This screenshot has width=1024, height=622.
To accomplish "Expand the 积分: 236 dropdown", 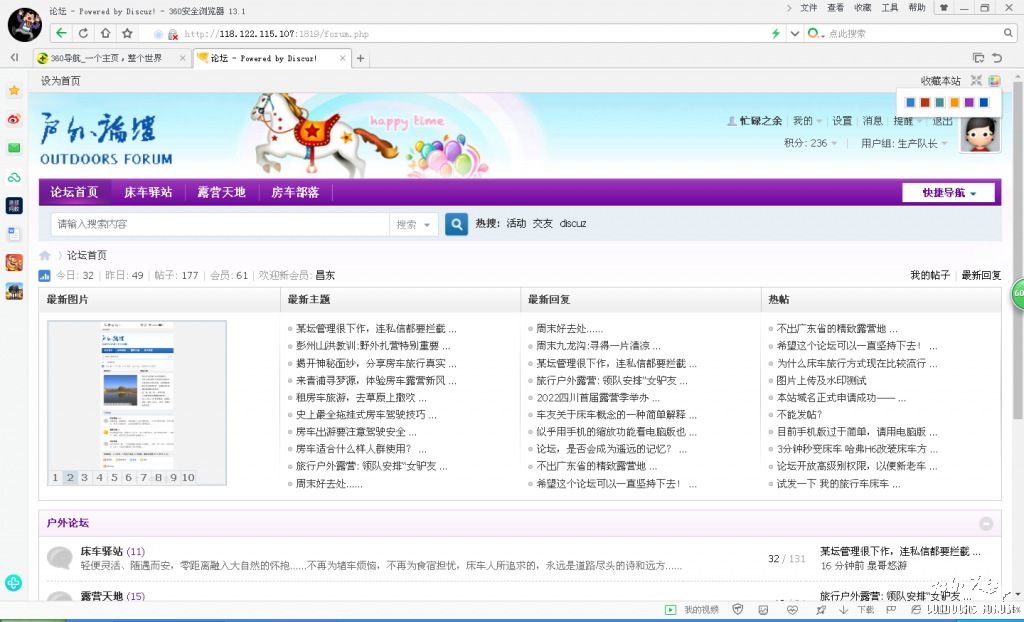I will pos(810,143).
